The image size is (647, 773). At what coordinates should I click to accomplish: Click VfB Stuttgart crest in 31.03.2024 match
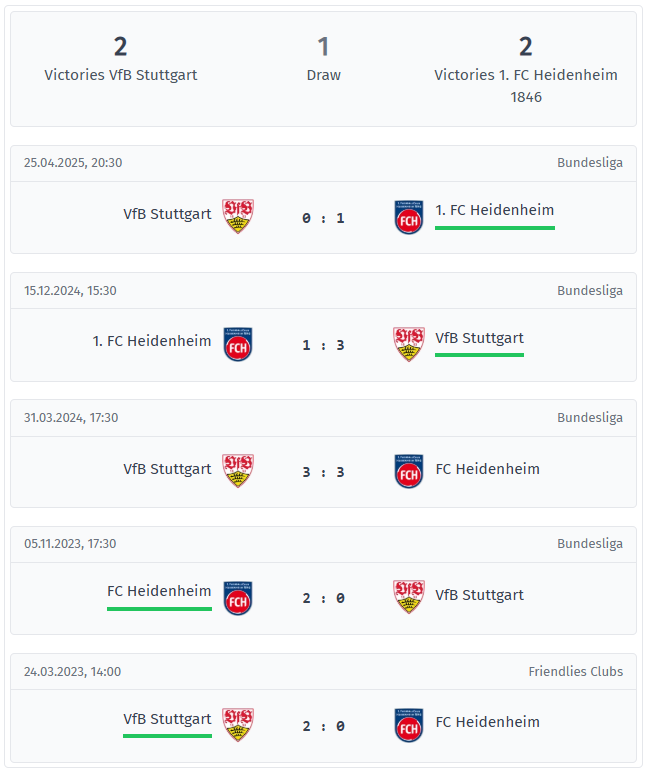[x=238, y=471]
